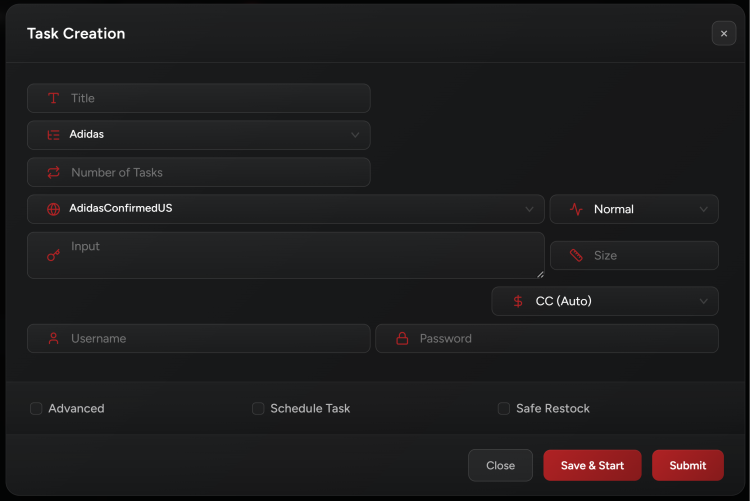Click the text icon in Title field
The image size is (750, 501).
pos(53,98)
